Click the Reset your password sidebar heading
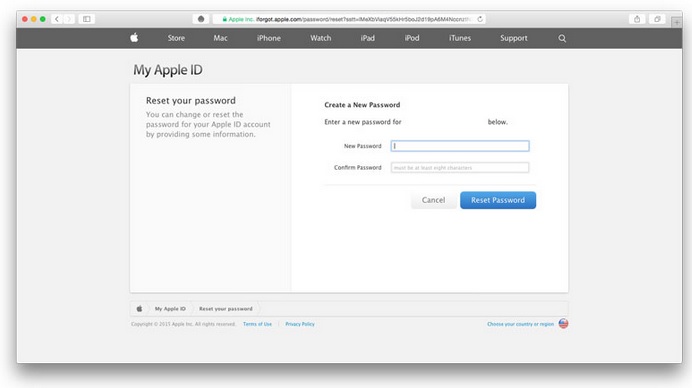Screen dimensions: 692x388 pos(191,101)
